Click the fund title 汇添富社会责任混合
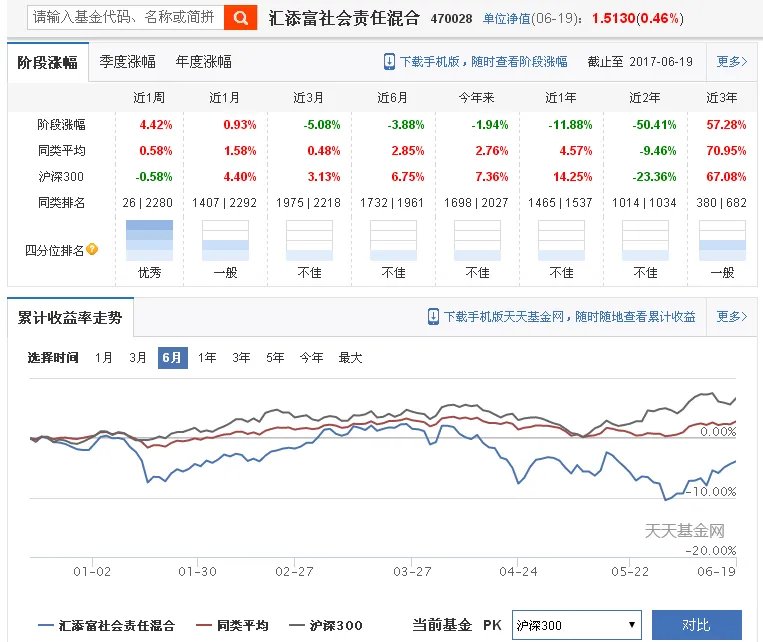The width and height of the screenshot is (763, 642). pos(344,18)
